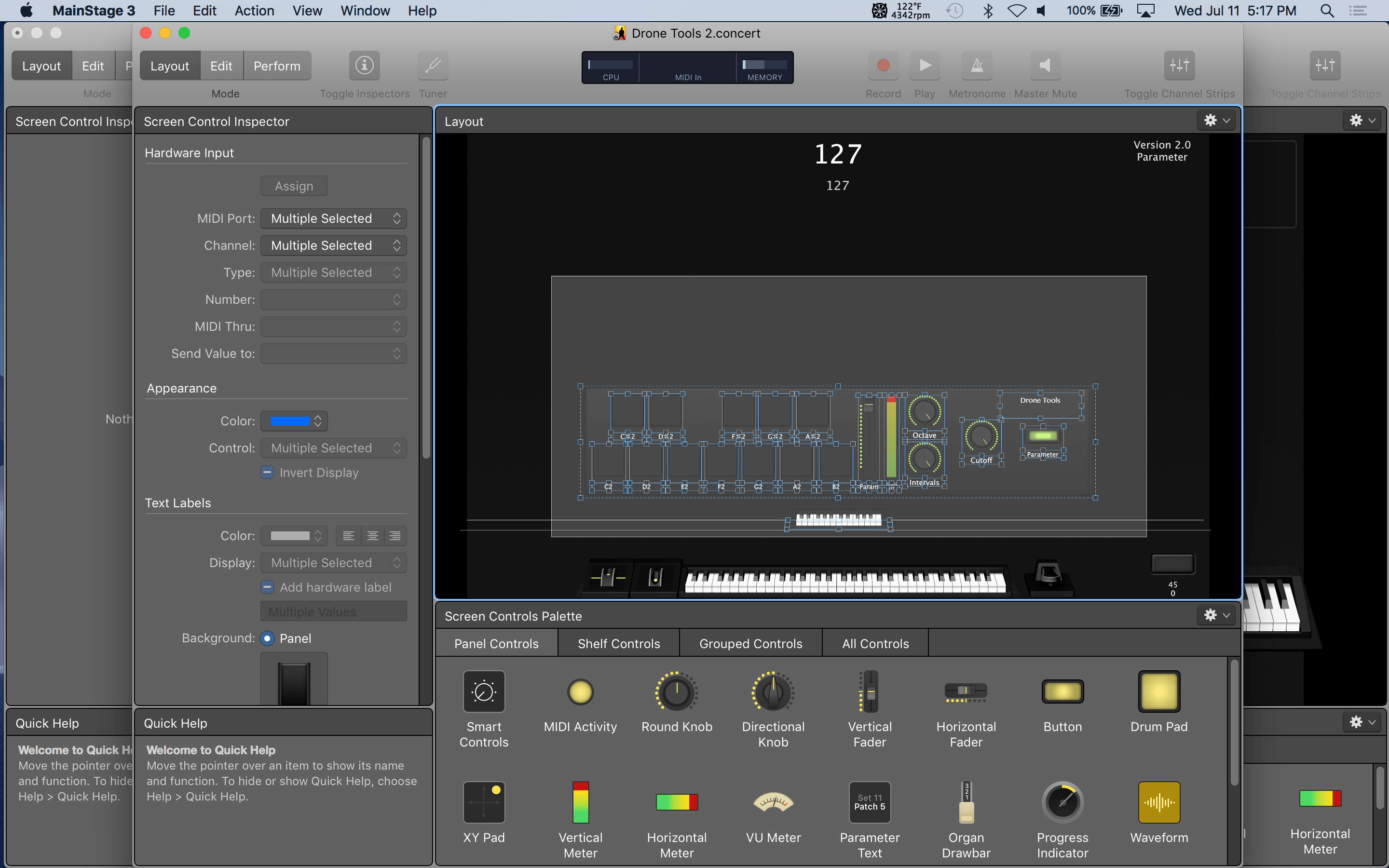Click the Bluetooth menu bar icon
Image resolution: width=1389 pixels, height=868 pixels.
pos(988,11)
